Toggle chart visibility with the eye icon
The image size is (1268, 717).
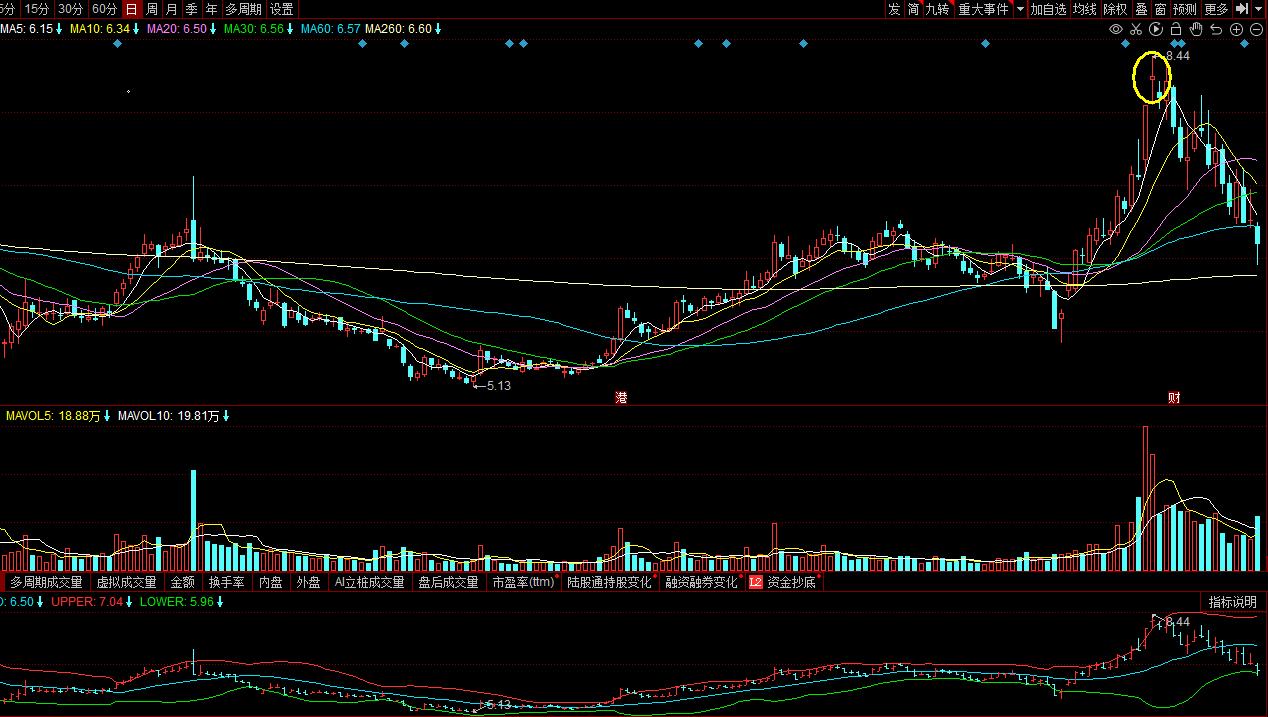pos(1116,29)
